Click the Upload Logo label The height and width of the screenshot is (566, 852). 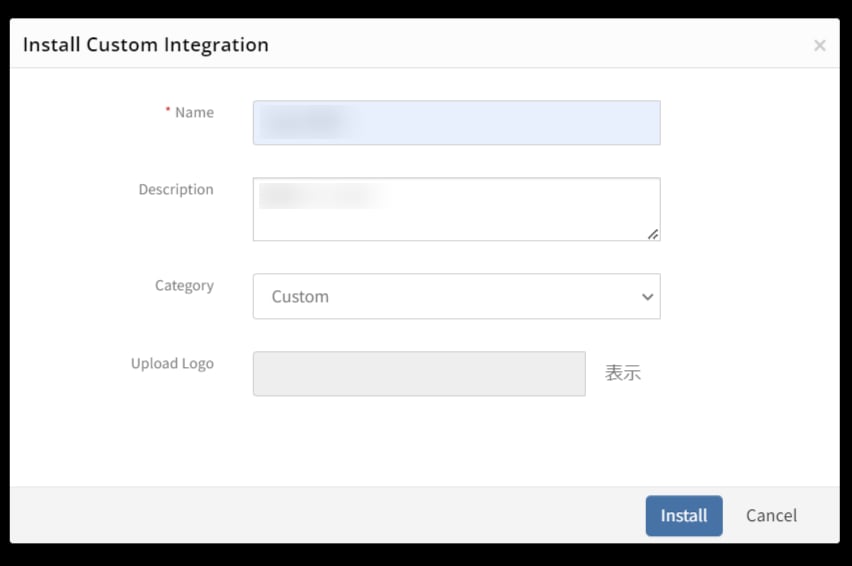pyautogui.click(x=172, y=363)
